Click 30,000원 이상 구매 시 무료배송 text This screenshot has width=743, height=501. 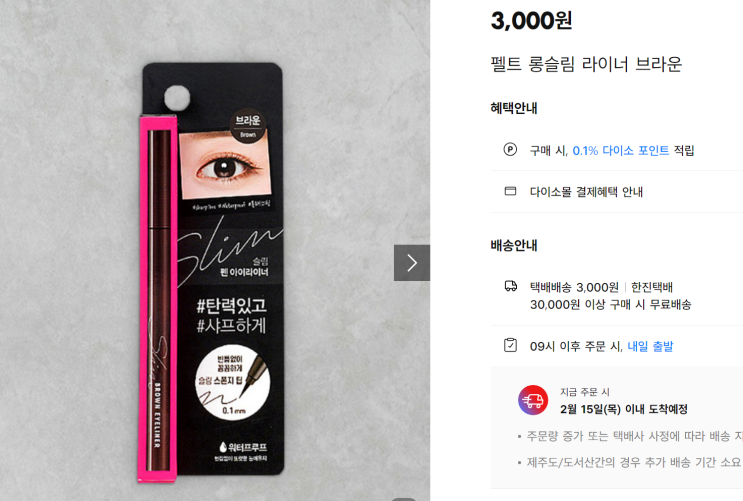point(610,304)
